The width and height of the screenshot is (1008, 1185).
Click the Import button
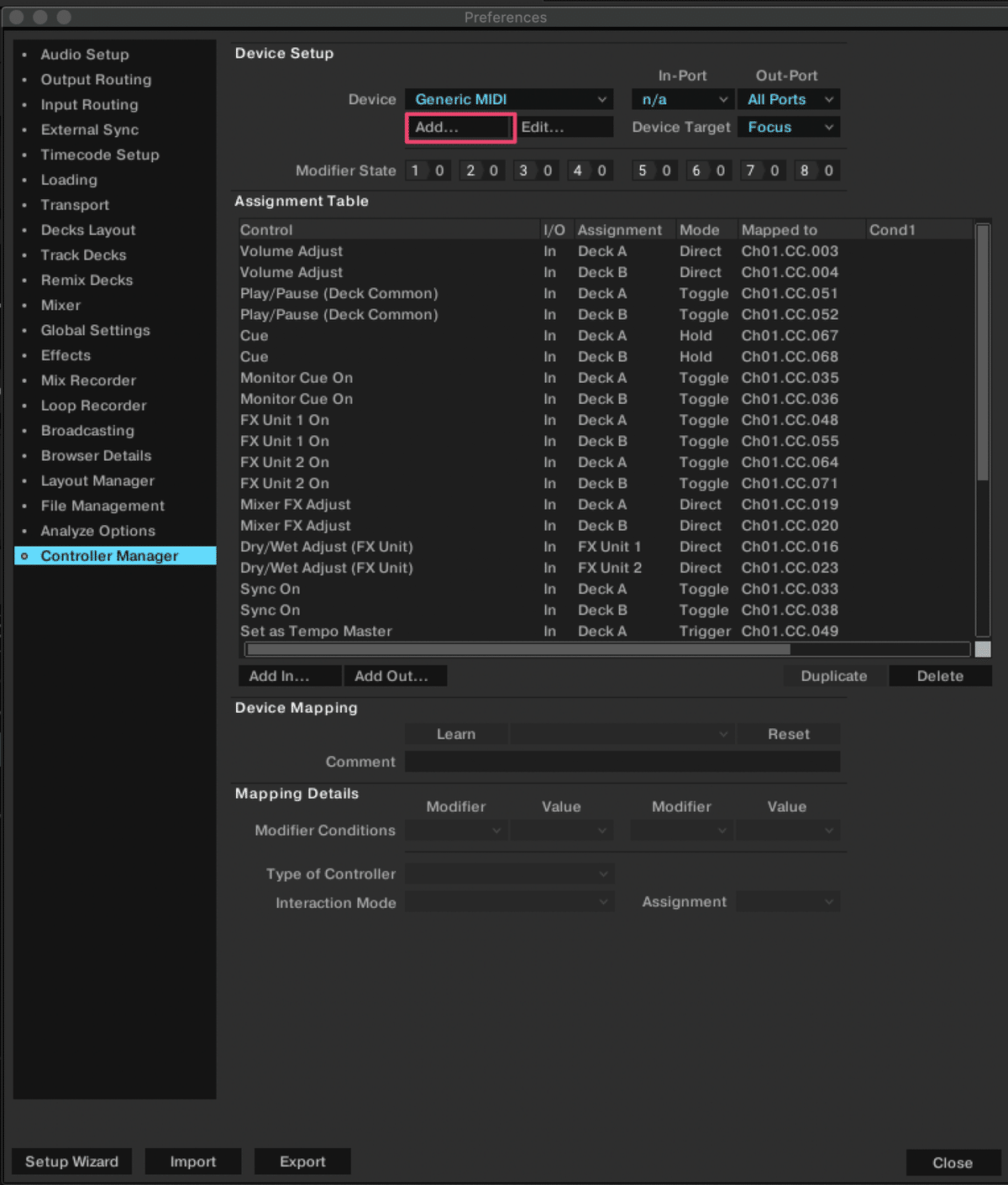192,1161
